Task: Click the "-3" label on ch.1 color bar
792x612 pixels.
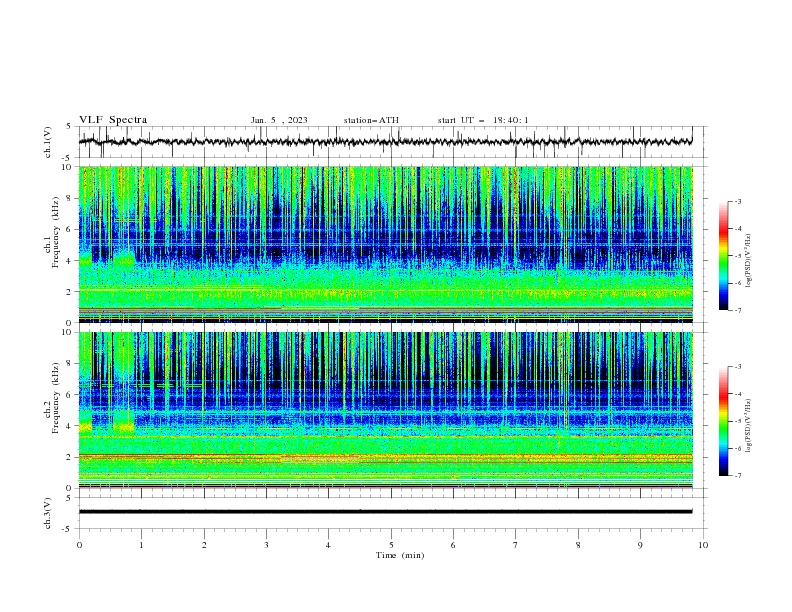Action: click(738, 201)
